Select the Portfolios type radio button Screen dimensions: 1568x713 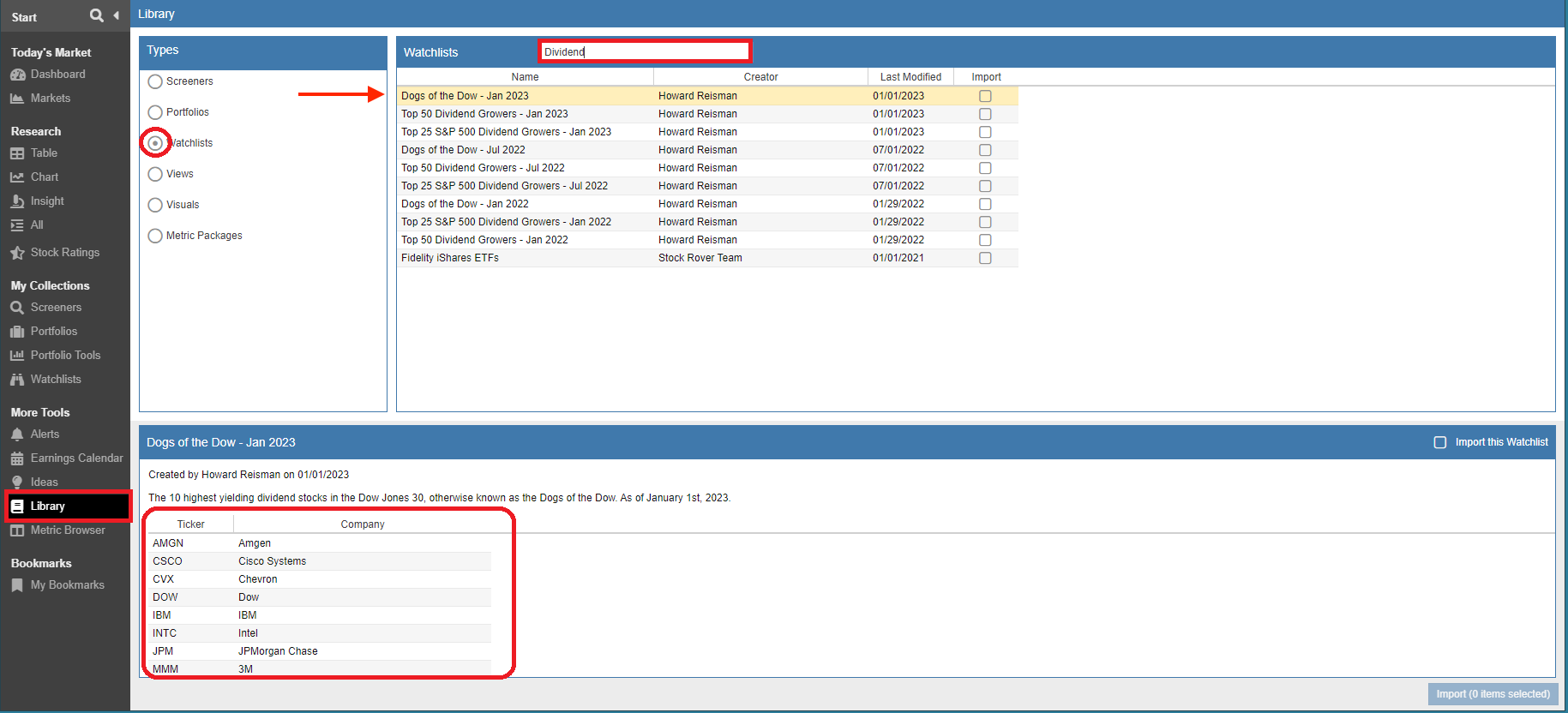pos(155,112)
